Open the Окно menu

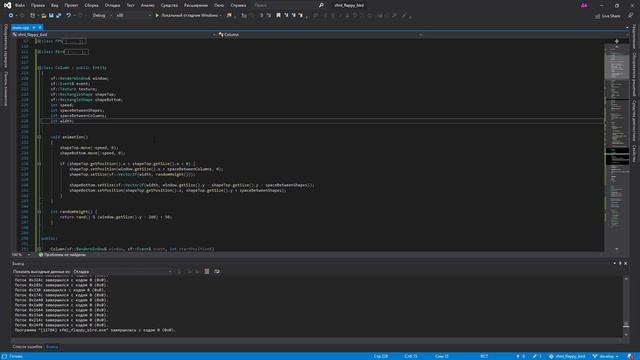pyautogui.click(x=219, y=5)
